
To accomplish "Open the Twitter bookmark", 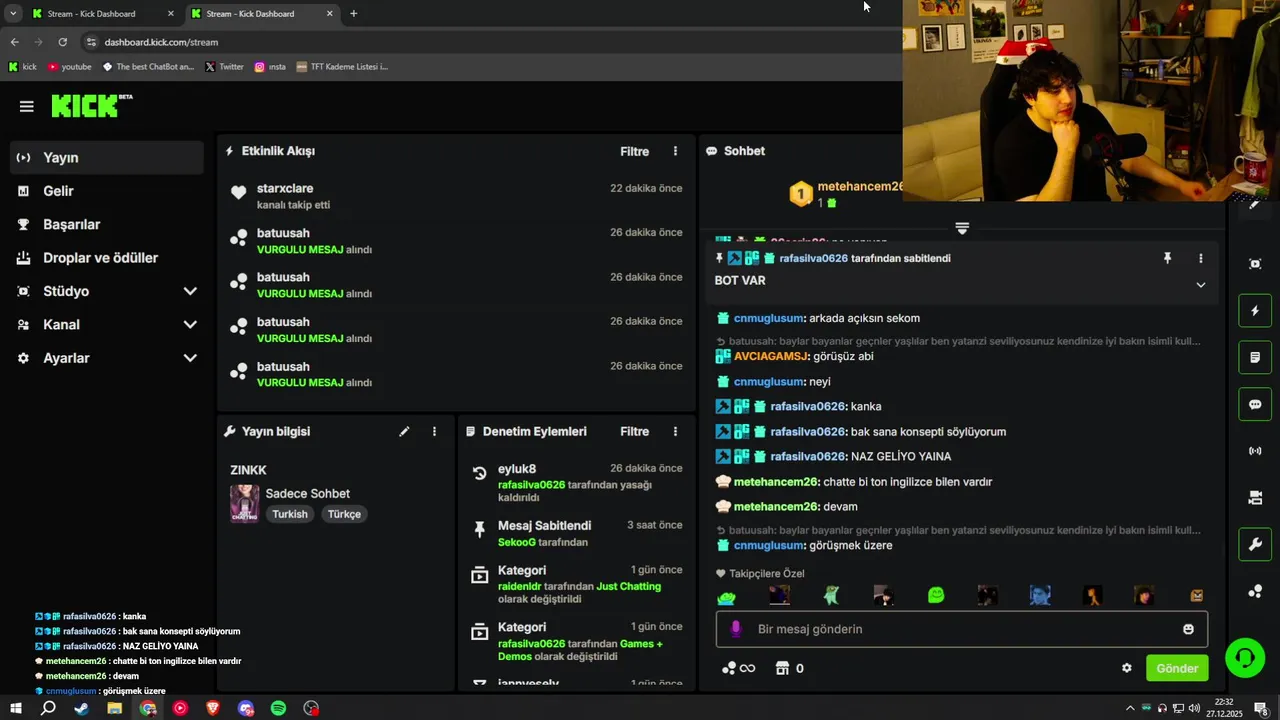I will (224, 67).
